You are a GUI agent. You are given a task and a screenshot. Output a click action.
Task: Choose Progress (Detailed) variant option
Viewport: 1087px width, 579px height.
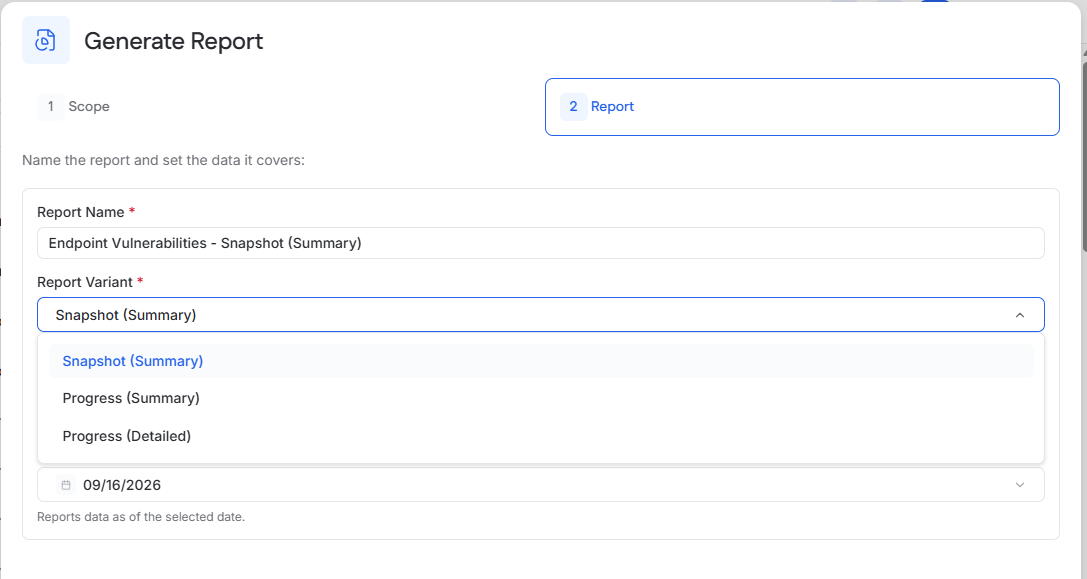(x=541, y=436)
